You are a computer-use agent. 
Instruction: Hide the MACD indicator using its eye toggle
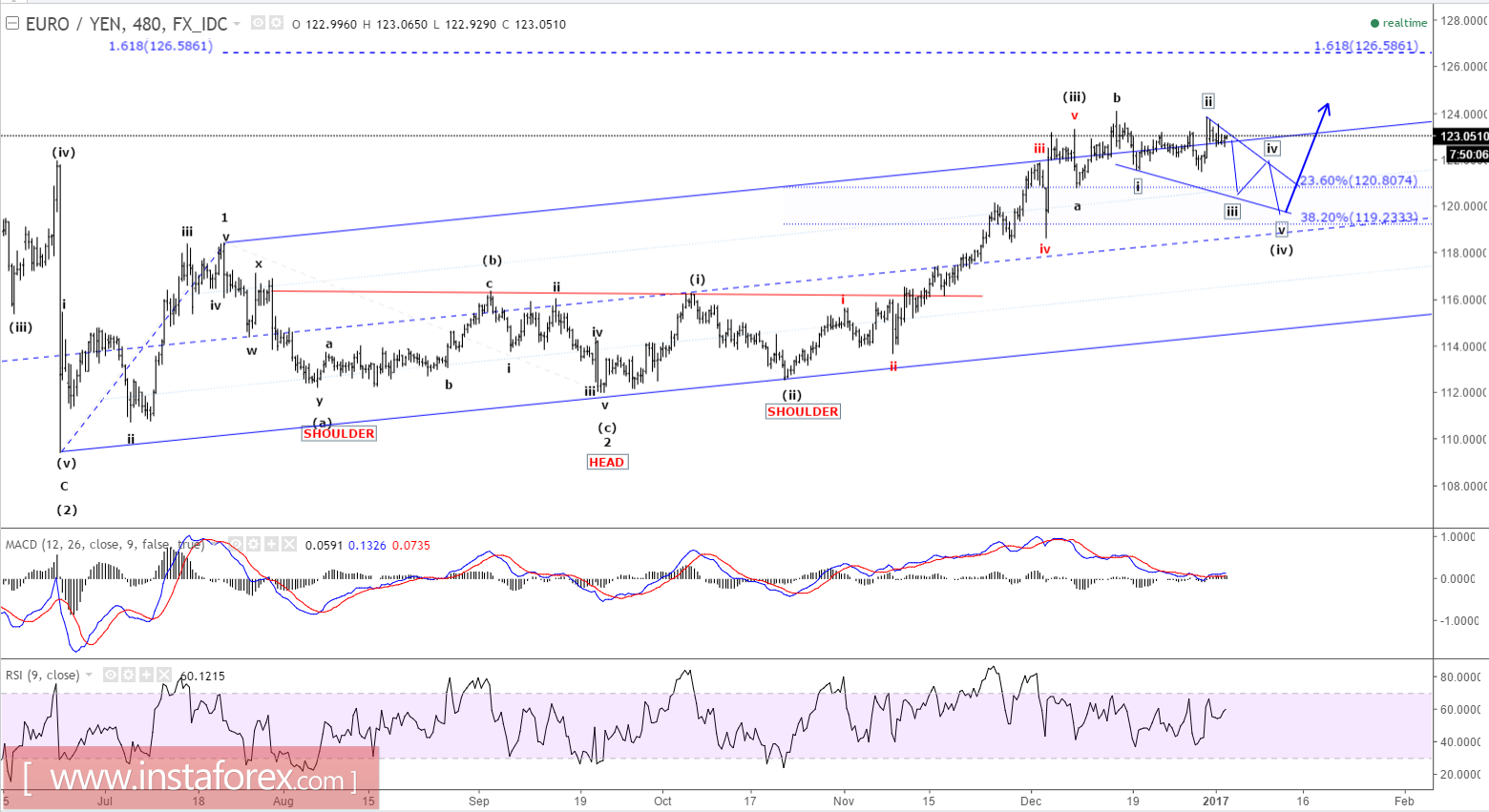click(x=237, y=544)
